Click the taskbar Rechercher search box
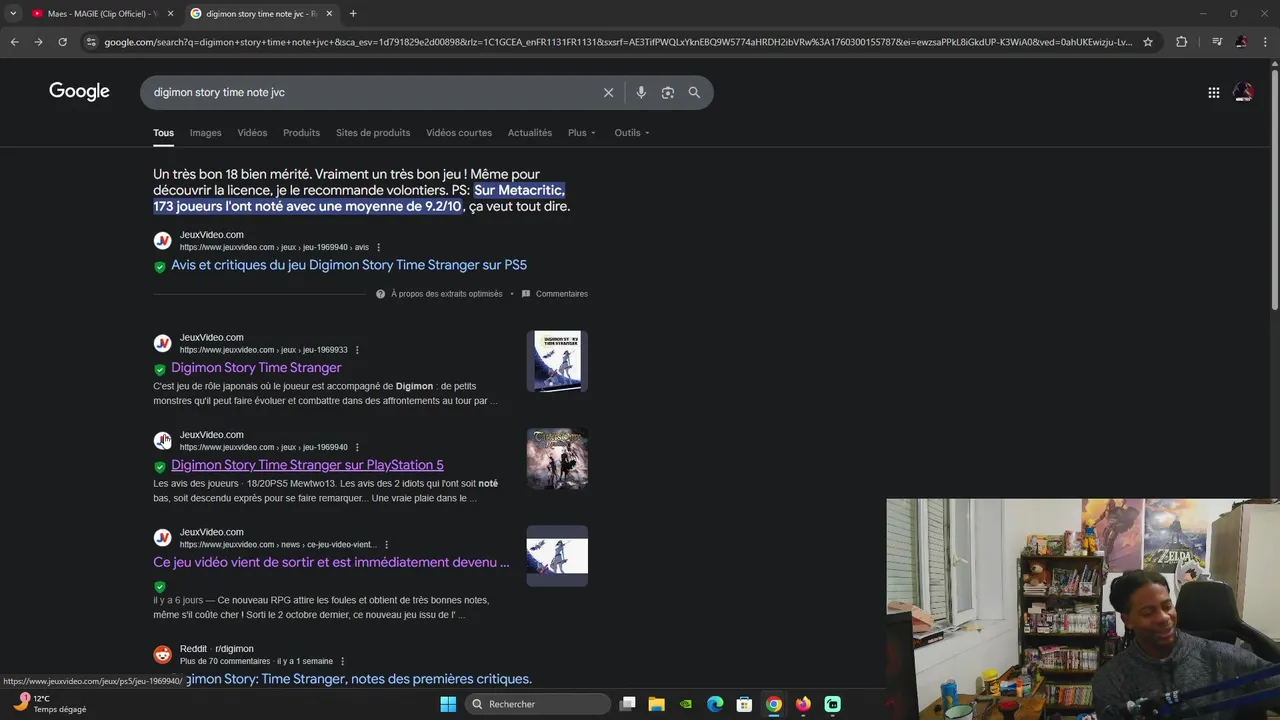 [x=539, y=704]
